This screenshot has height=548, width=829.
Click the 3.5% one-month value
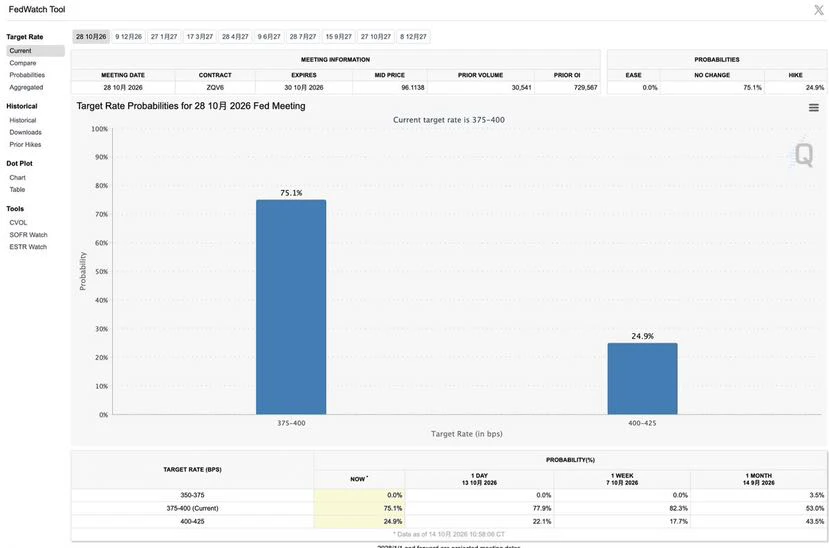(817, 495)
